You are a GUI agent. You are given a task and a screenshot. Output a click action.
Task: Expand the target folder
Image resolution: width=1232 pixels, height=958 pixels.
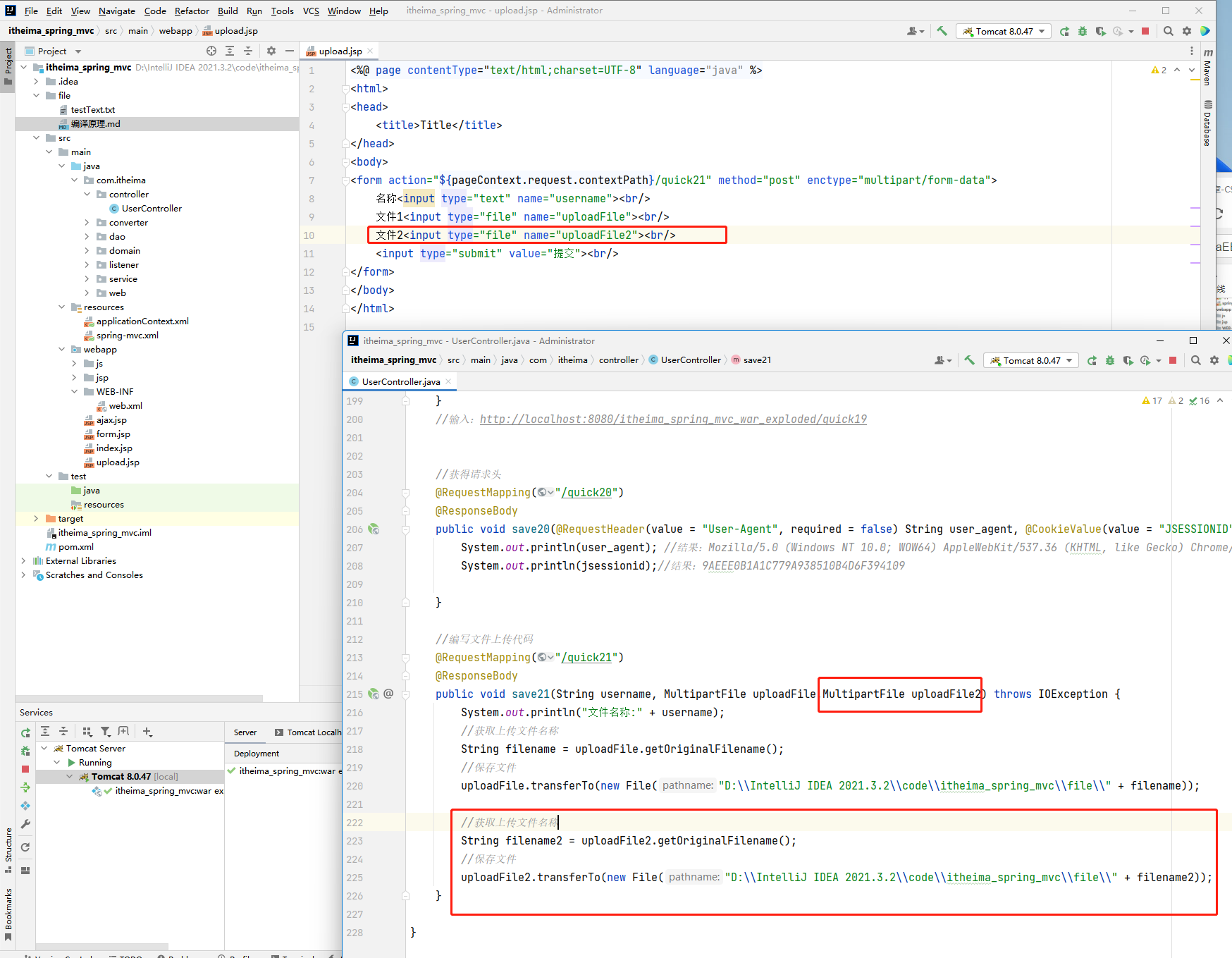click(x=37, y=519)
